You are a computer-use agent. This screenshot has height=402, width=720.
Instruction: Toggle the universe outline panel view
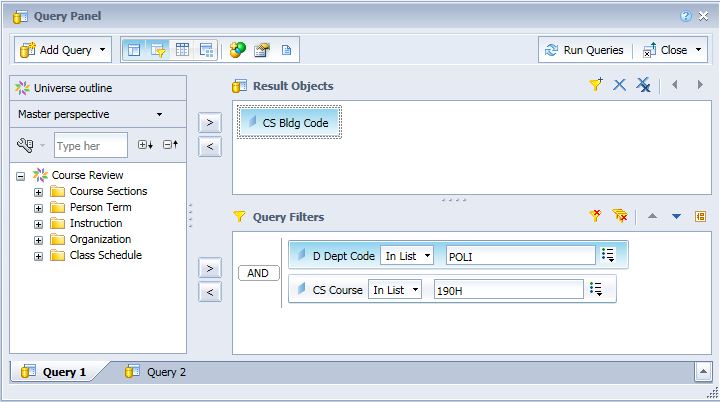pos(134,50)
